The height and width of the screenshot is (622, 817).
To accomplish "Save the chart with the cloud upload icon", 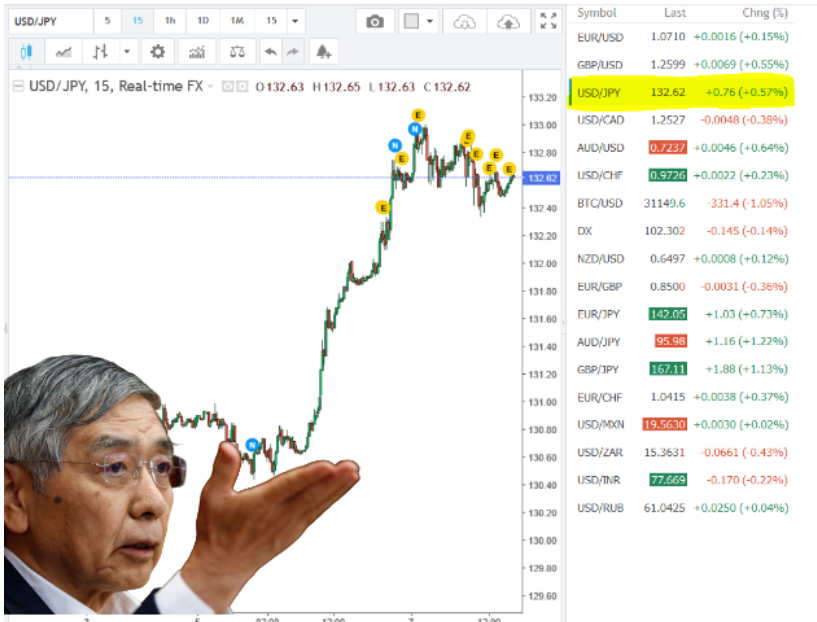I will click(509, 22).
